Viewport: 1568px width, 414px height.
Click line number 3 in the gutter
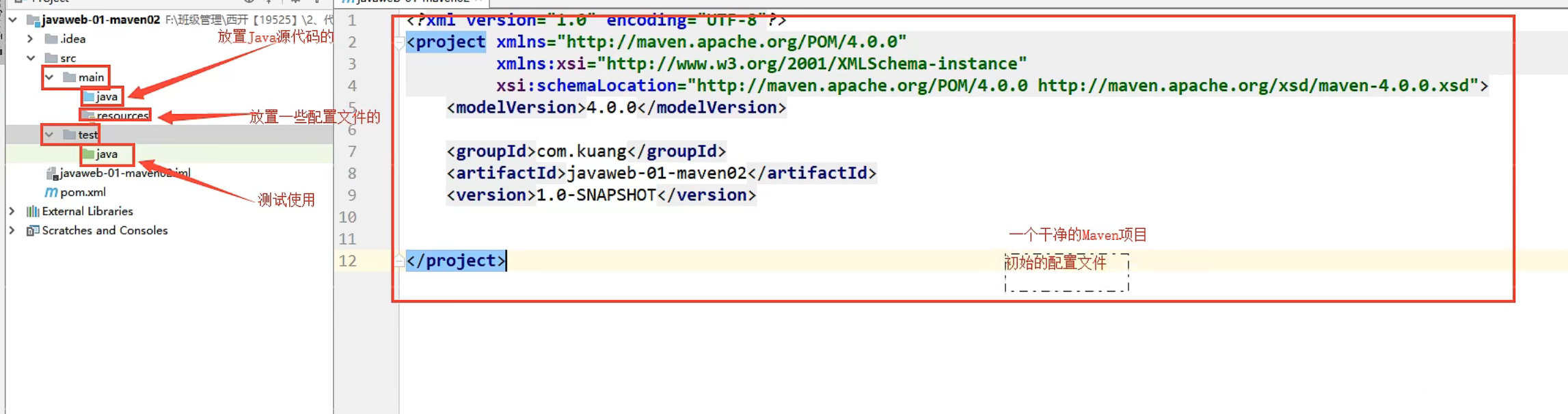point(352,64)
